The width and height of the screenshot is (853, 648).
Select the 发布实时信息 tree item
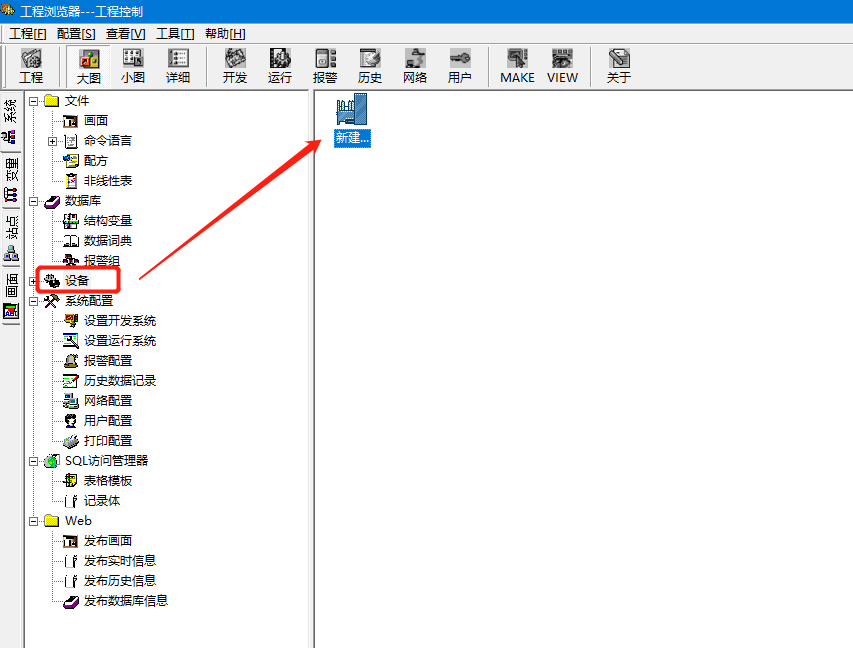point(120,561)
